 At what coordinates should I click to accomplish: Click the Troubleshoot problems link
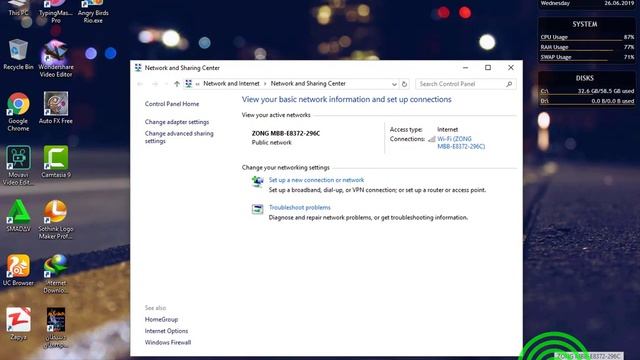[300, 207]
